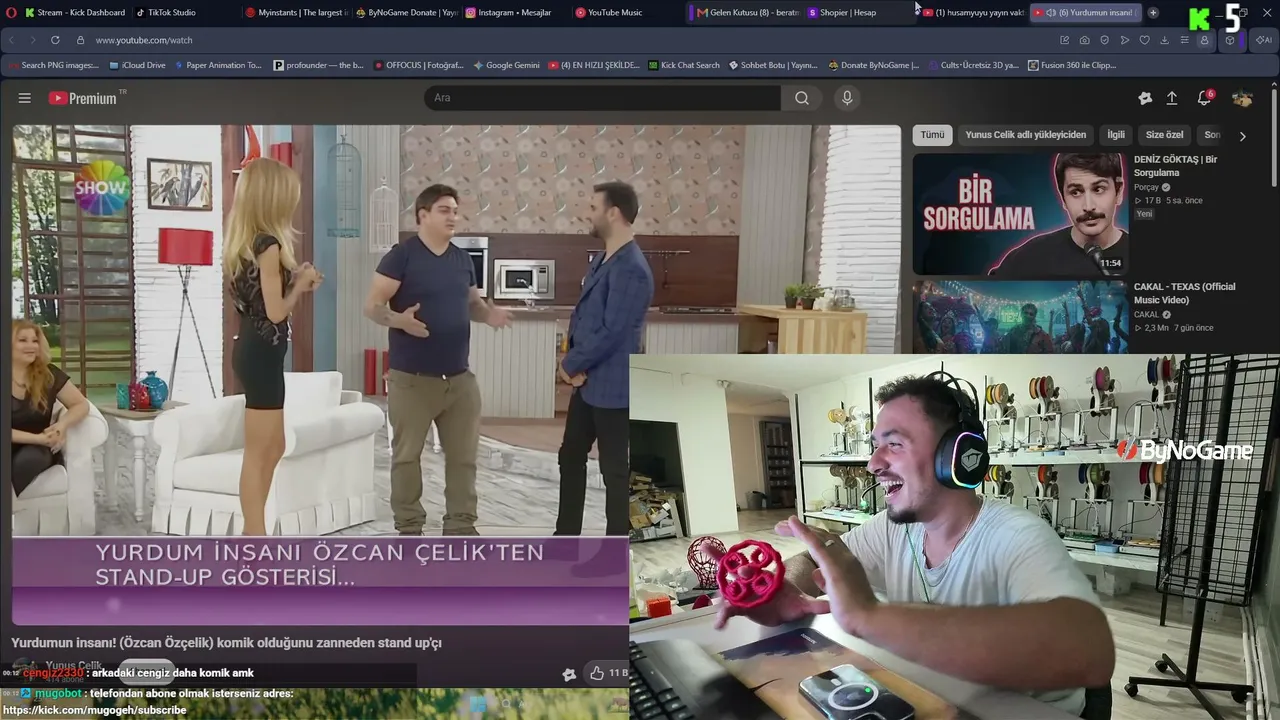Viewport: 1280px width, 720px height.
Task: Switch to Stream - Kick Dashboard tab
Action: pos(76,13)
